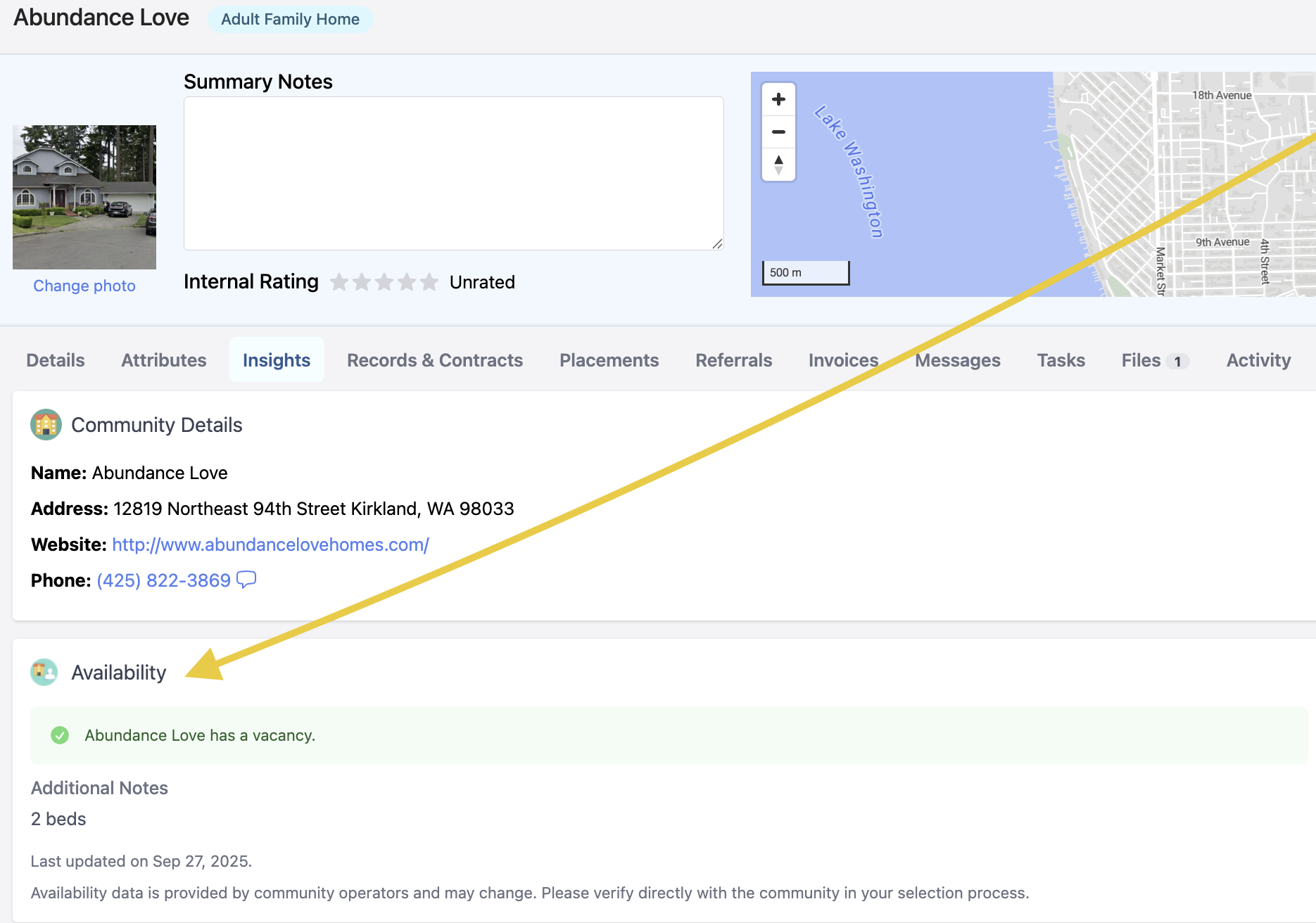
Task: Click the 18th Avenue map label
Action: coord(1222,95)
